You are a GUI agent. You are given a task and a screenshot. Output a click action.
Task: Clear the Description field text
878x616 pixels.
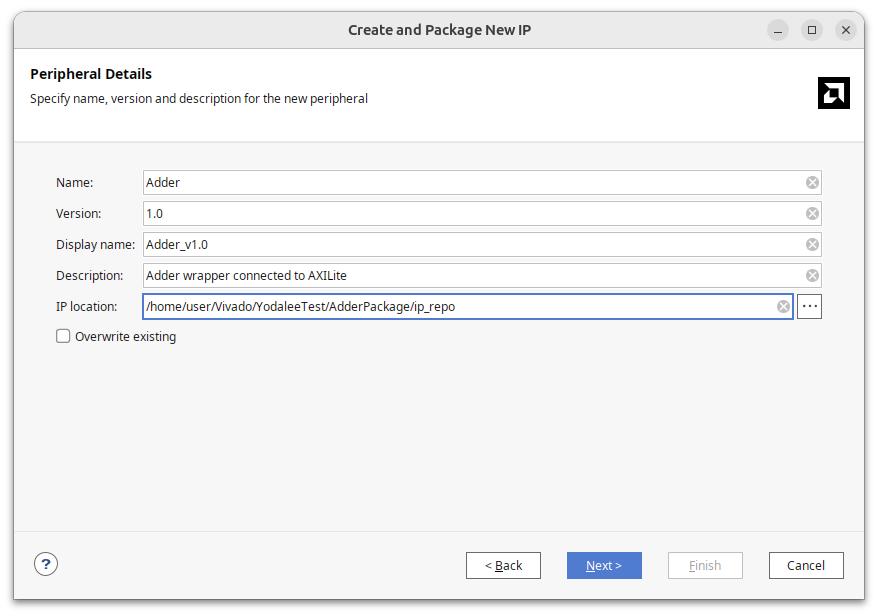812,276
